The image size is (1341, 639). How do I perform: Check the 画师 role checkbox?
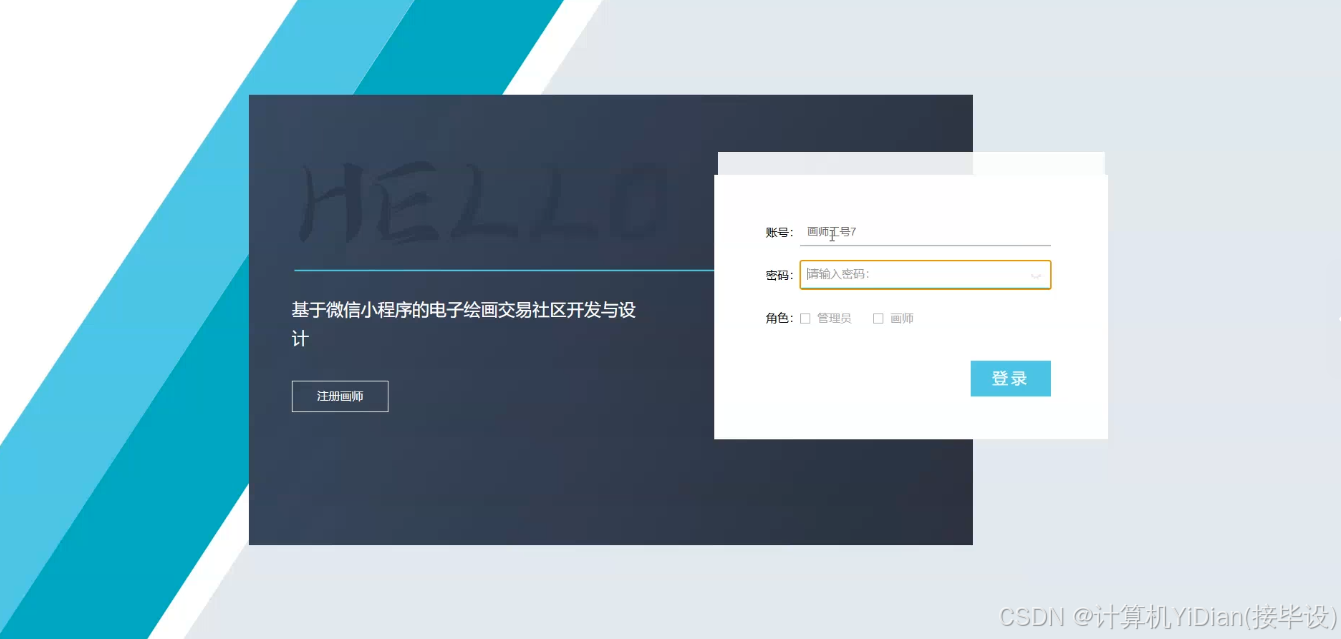click(x=878, y=318)
